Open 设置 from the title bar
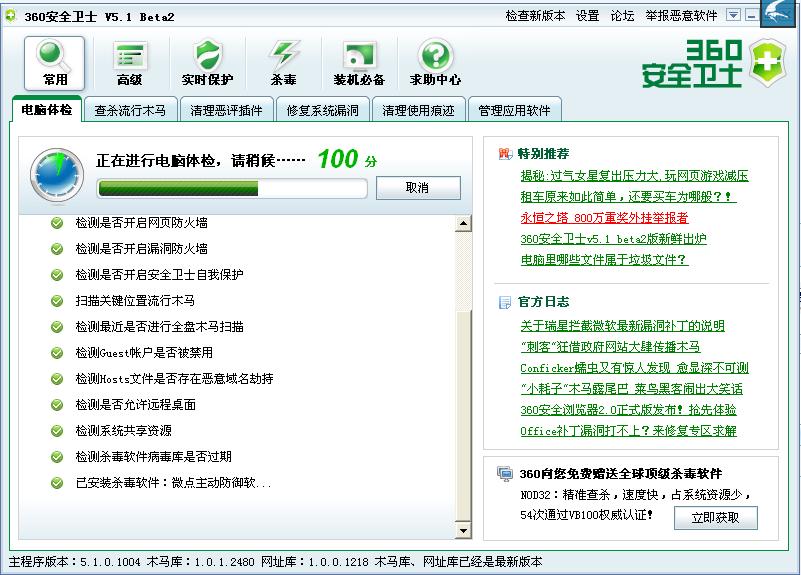Image resolution: width=801 pixels, height=575 pixels. click(587, 16)
